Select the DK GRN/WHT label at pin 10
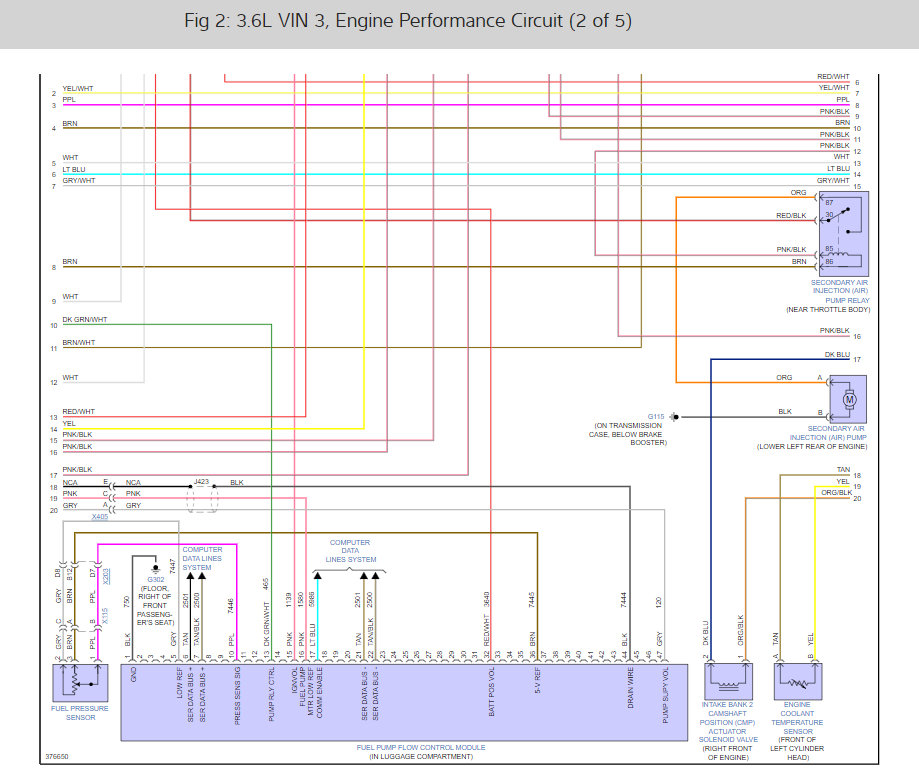Screen dimensions: 919x776 [85, 319]
